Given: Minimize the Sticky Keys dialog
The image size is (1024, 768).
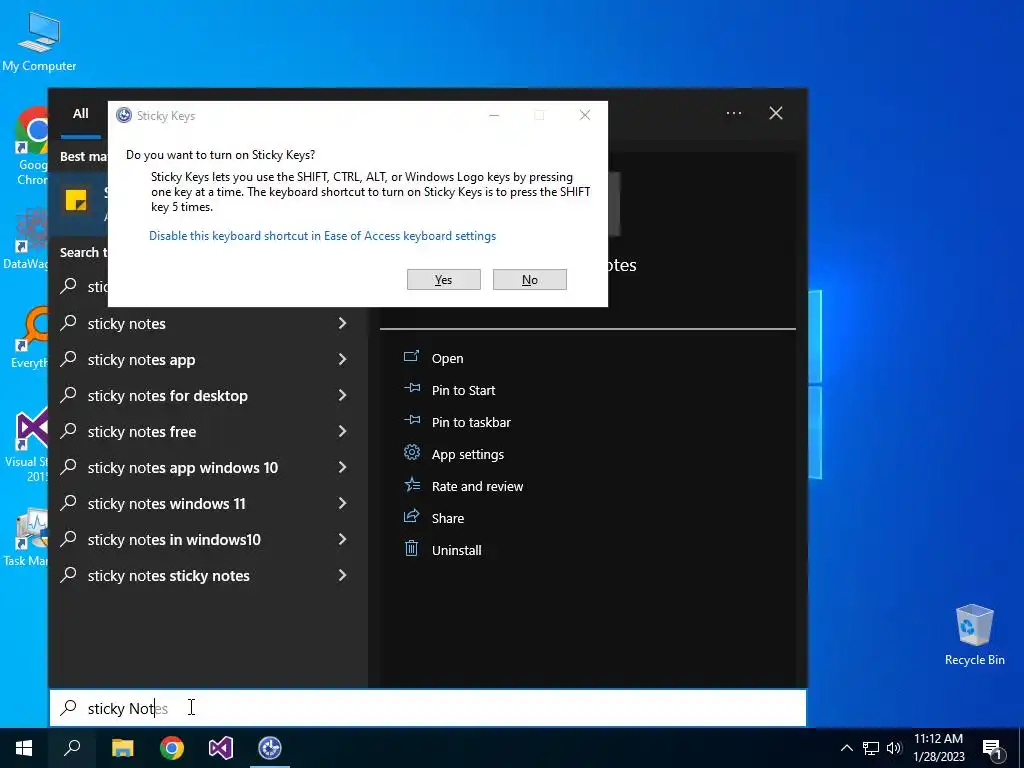Looking at the screenshot, I should tap(494, 115).
